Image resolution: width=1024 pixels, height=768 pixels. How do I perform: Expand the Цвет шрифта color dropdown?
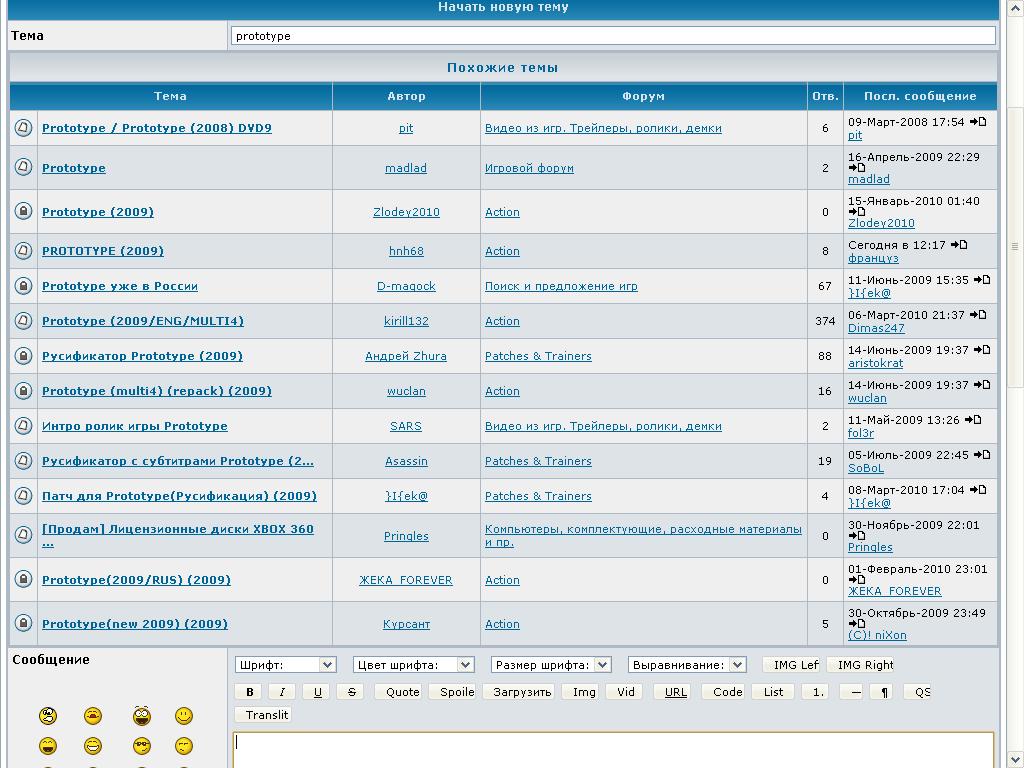click(x=413, y=665)
